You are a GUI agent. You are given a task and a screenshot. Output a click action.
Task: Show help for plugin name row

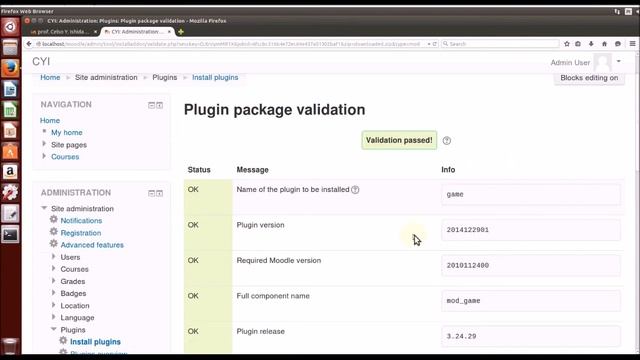(x=355, y=190)
